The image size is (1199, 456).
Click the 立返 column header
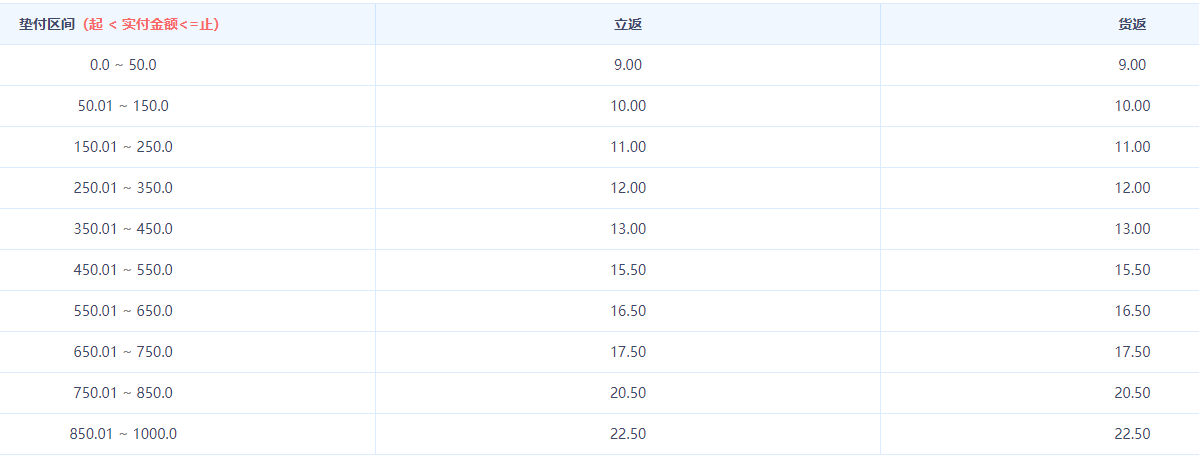tap(628, 24)
